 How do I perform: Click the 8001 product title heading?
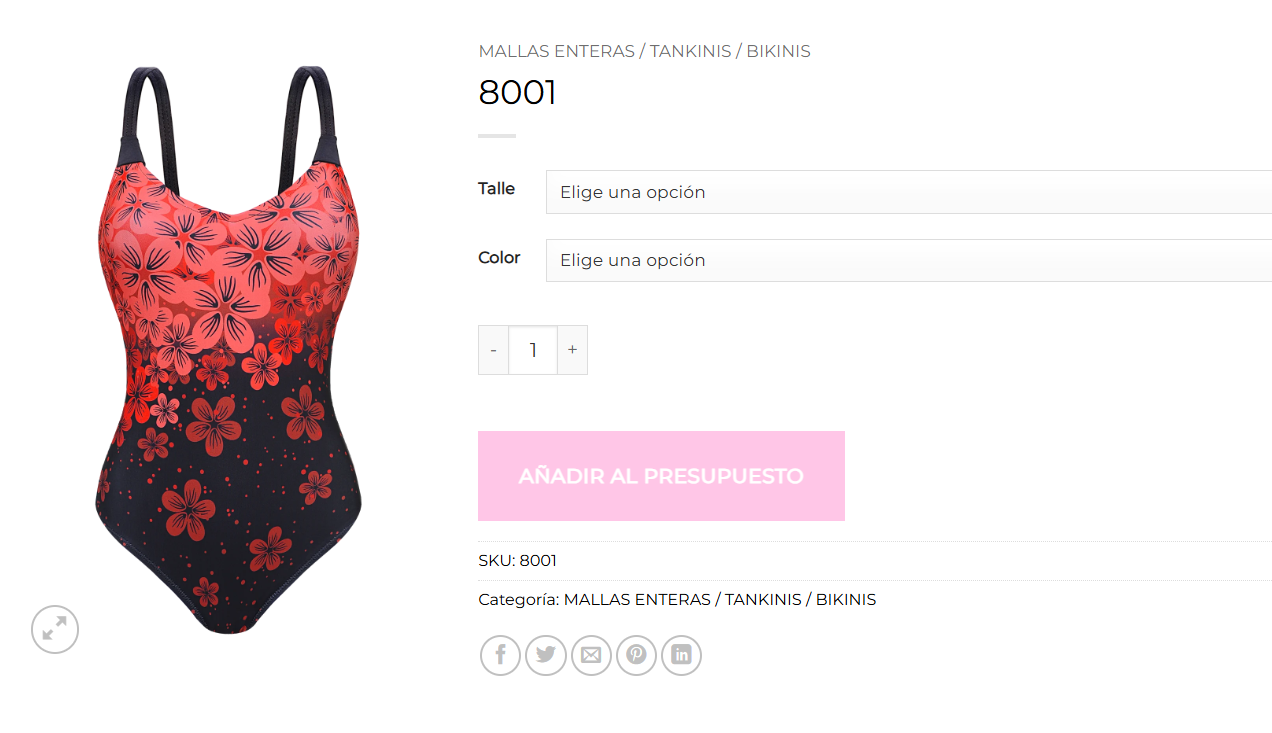coord(517,92)
